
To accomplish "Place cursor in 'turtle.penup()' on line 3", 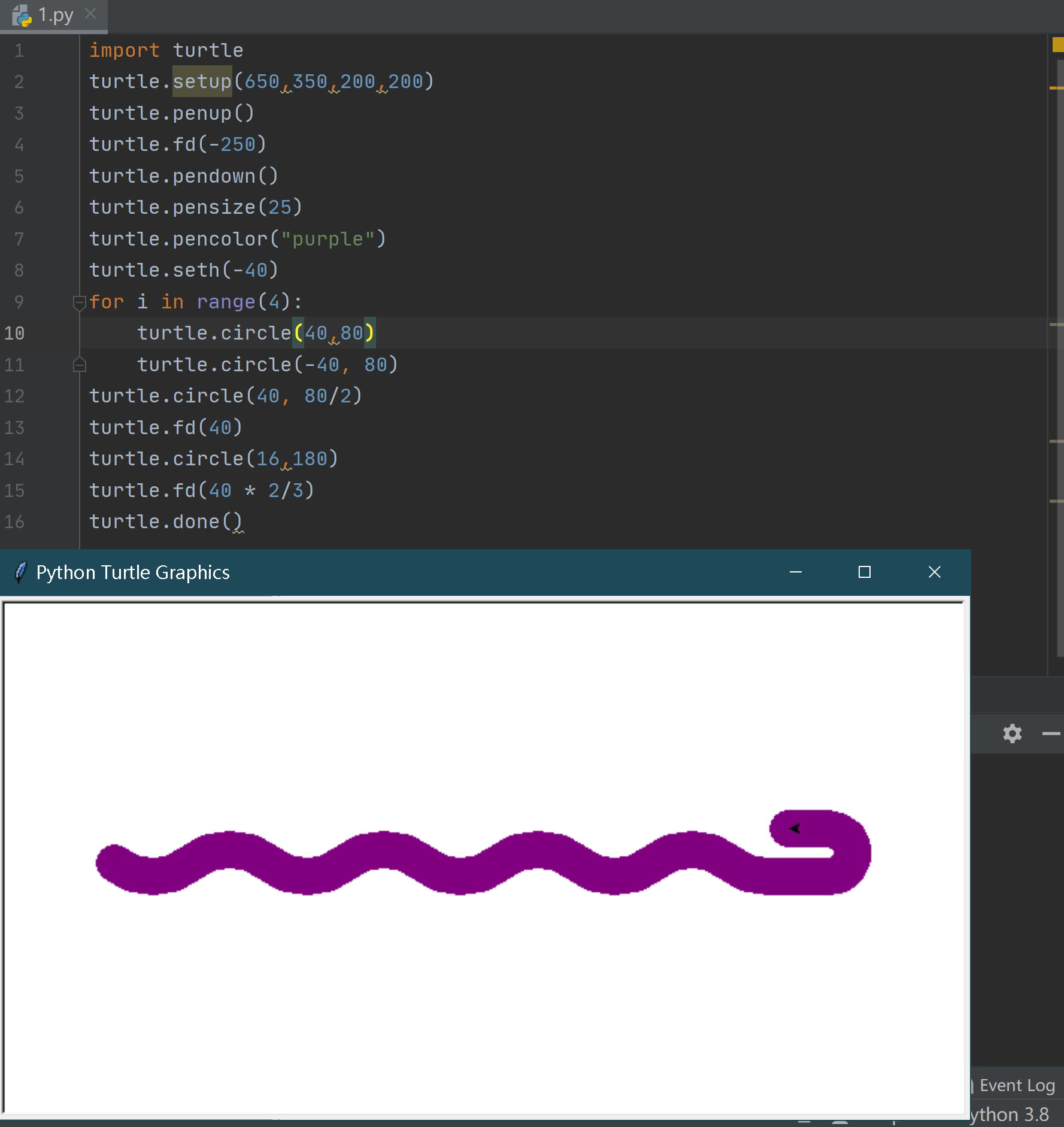I will click(x=172, y=113).
